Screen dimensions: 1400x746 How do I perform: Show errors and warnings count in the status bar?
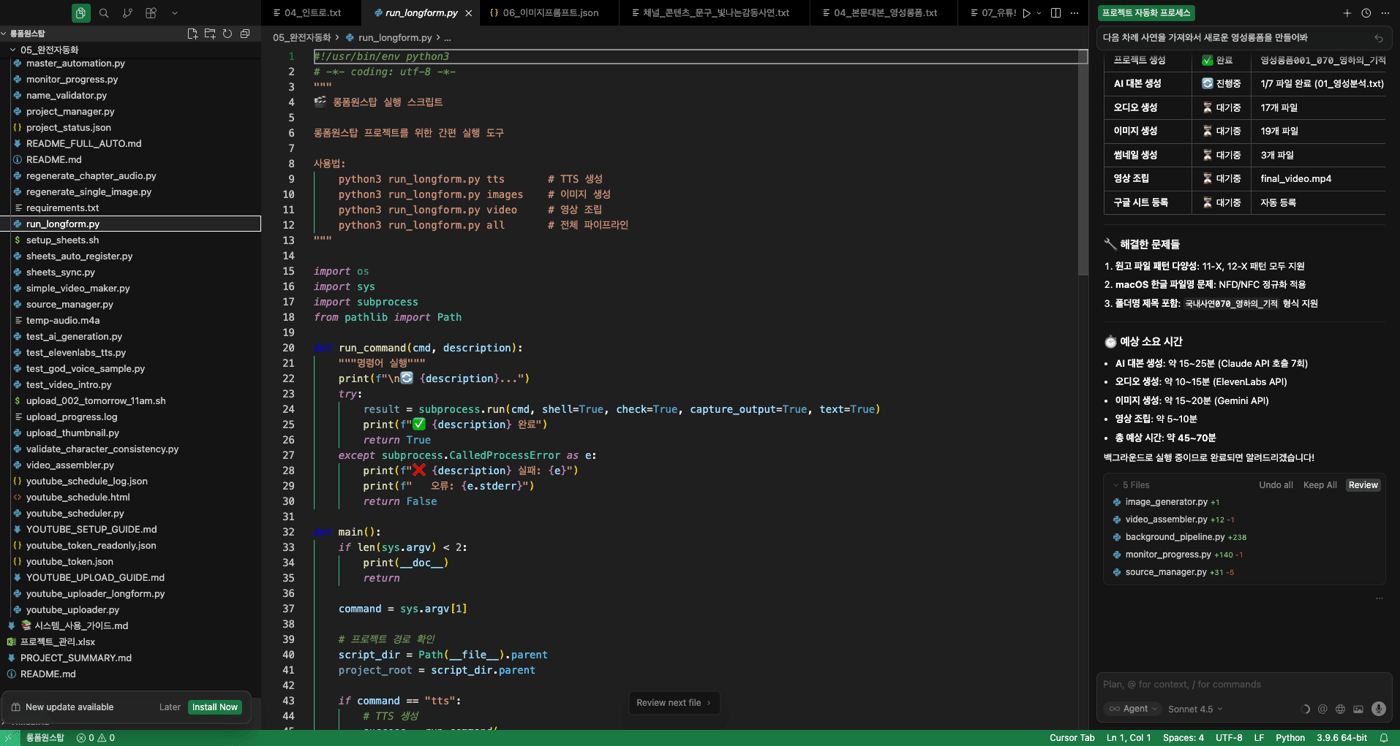click(96, 738)
